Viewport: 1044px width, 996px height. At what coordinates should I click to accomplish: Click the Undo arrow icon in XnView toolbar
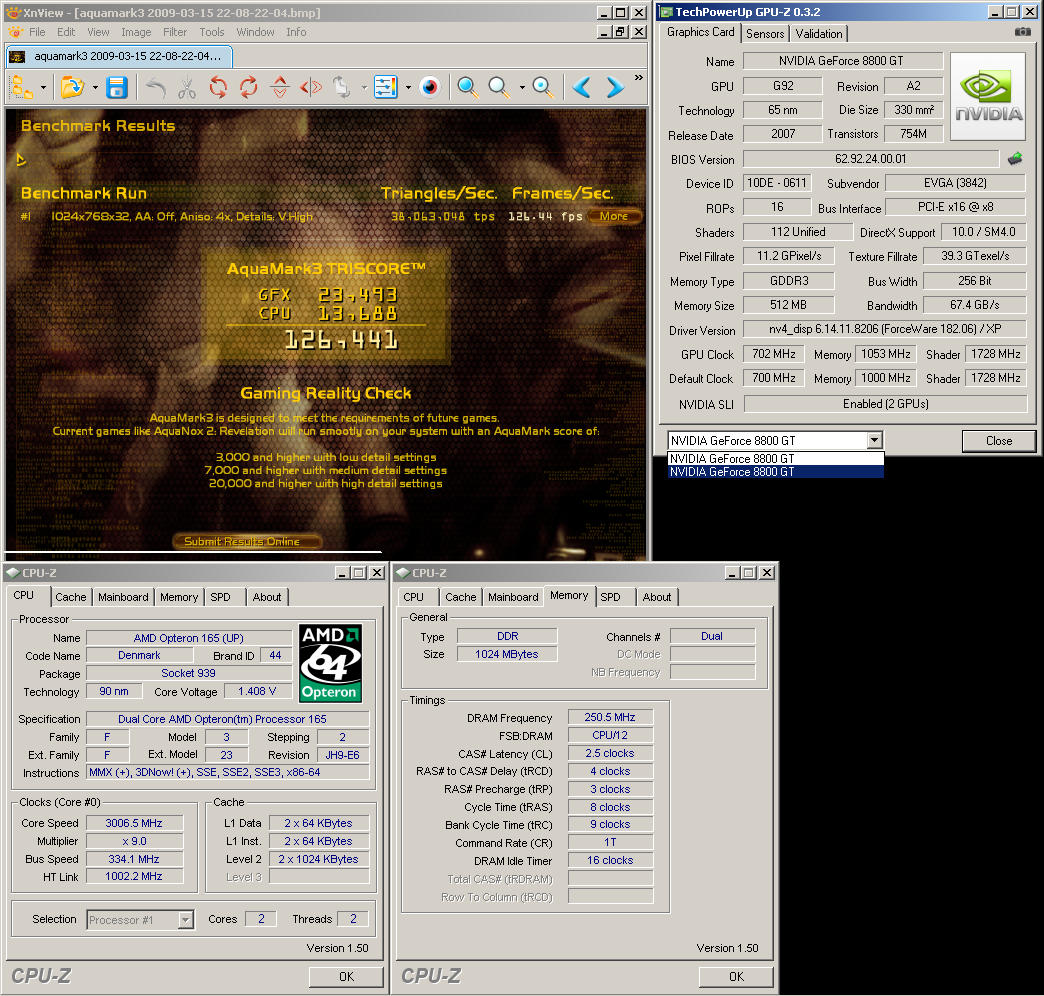pyautogui.click(x=156, y=87)
